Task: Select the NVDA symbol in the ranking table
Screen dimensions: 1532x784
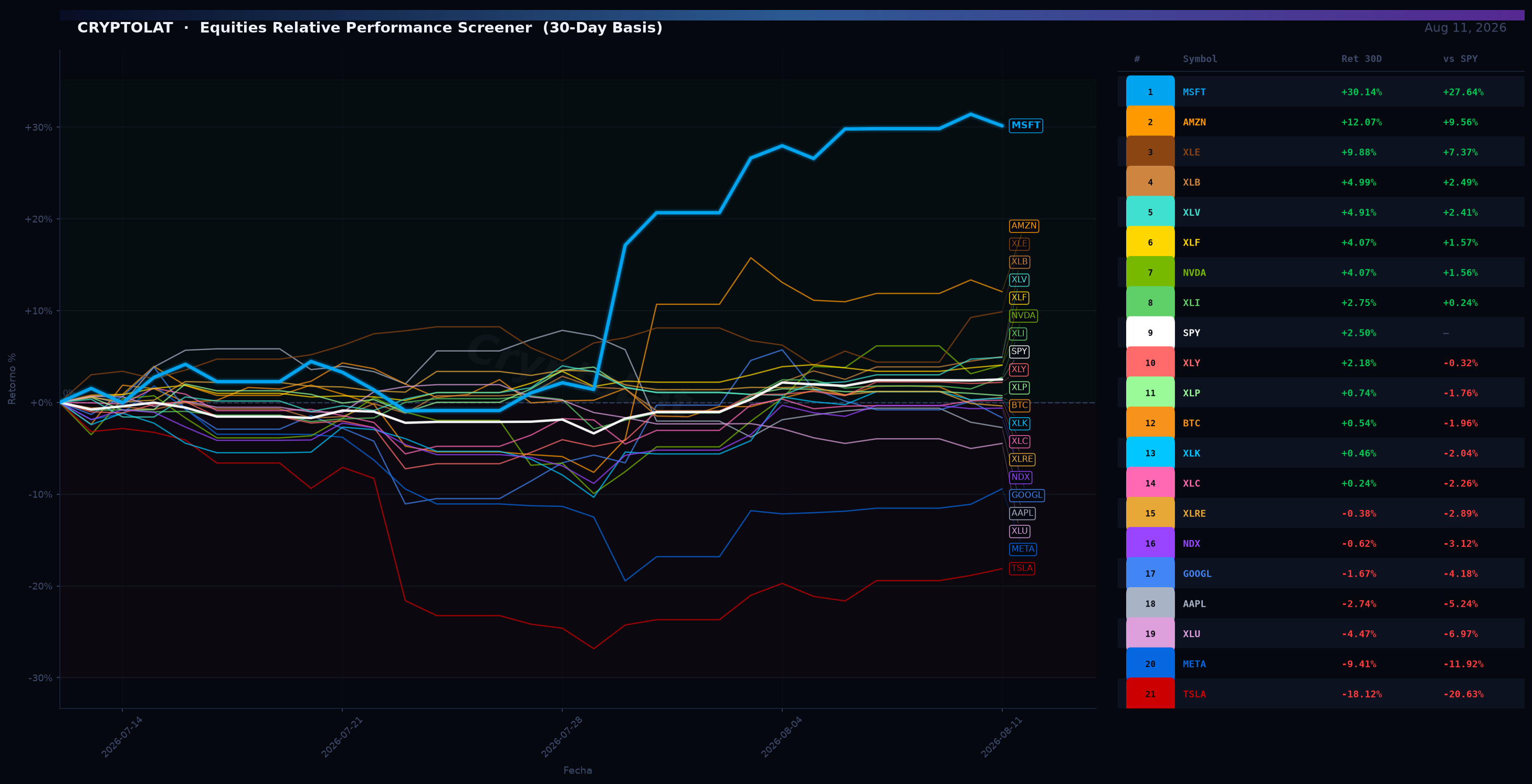Action: coord(1194,273)
